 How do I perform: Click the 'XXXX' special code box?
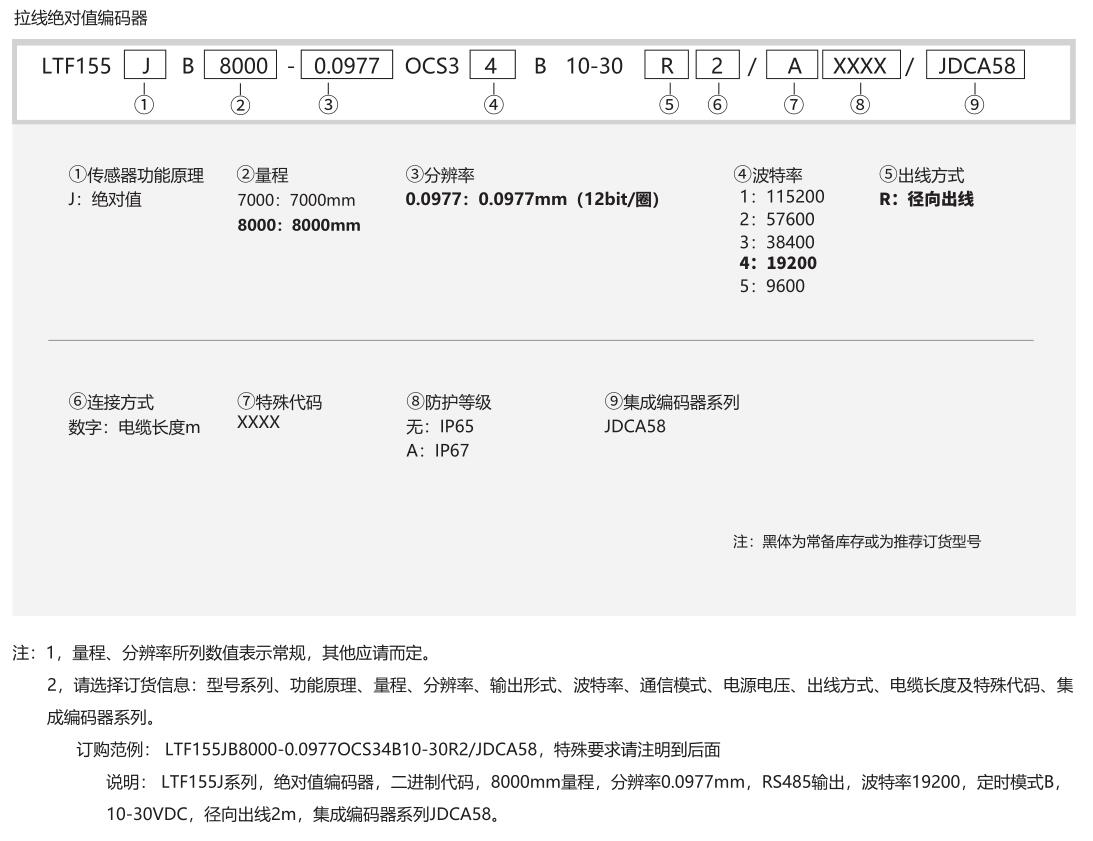[x=858, y=67]
